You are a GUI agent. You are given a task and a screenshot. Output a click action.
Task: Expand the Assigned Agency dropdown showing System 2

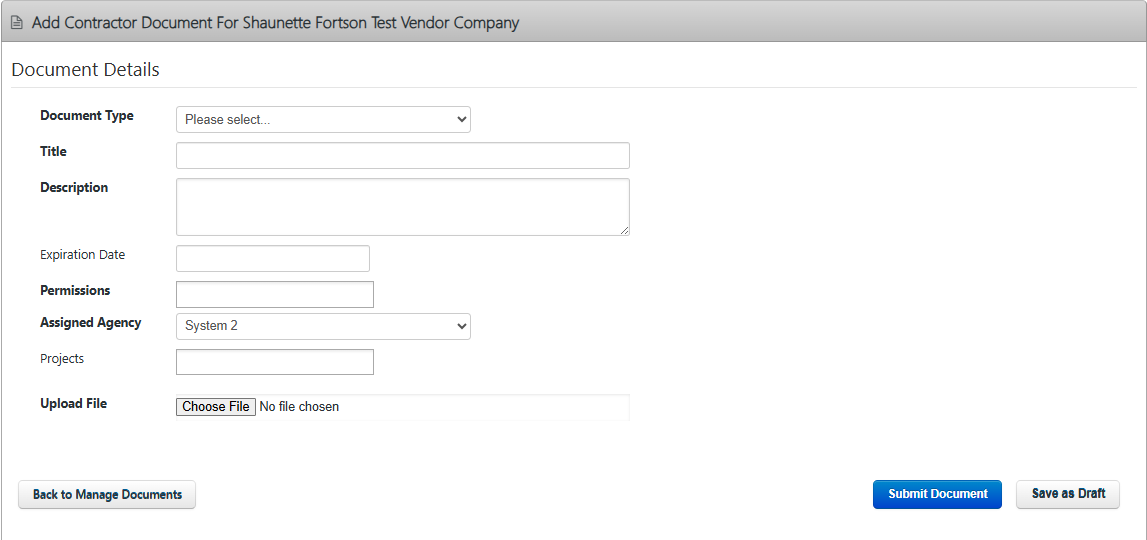(323, 326)
